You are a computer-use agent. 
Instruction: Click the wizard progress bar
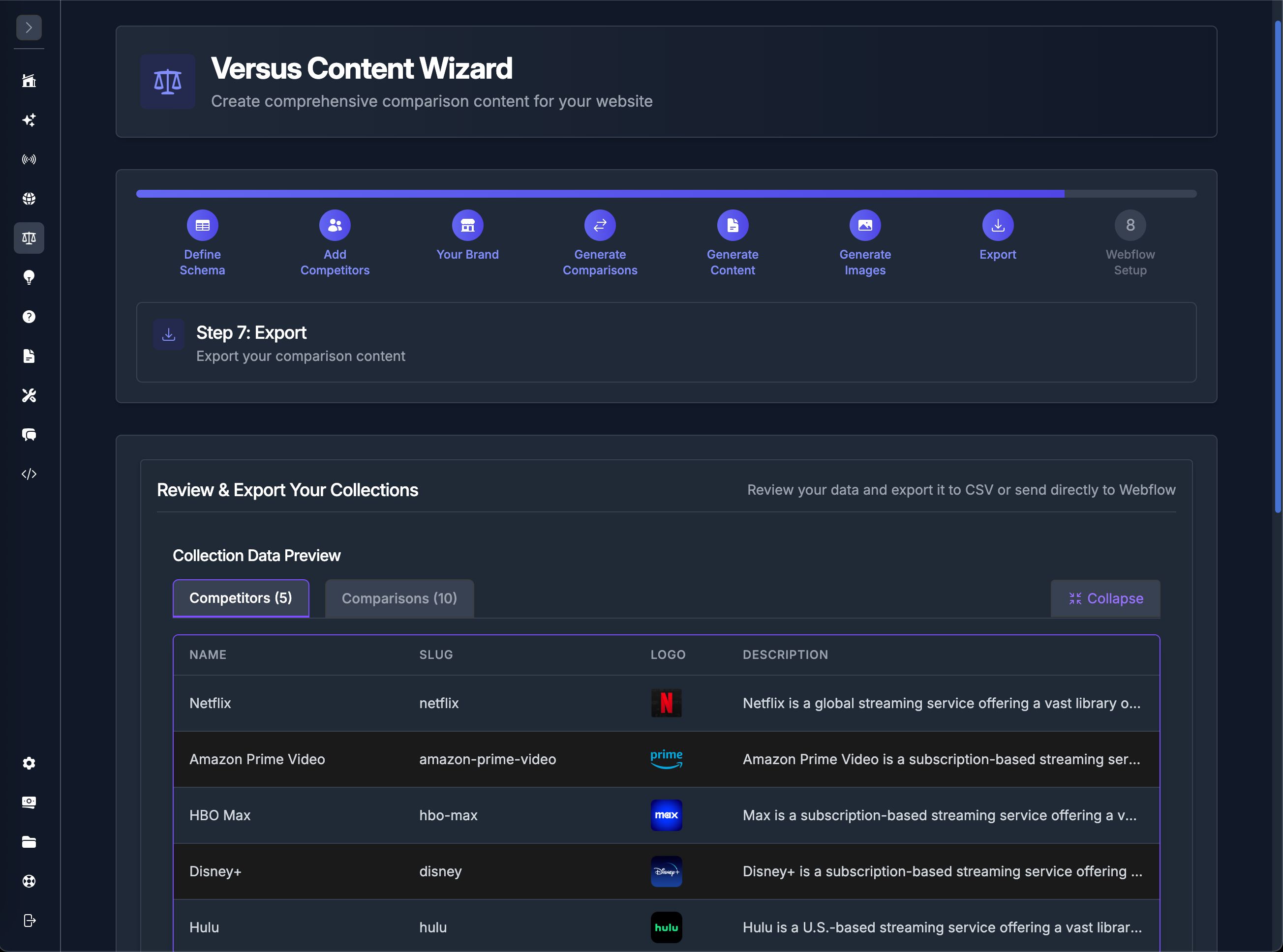(666, 194)
